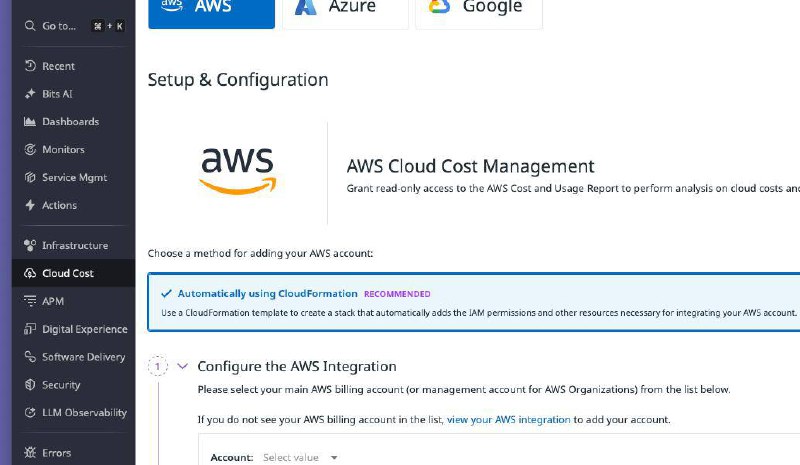Open the Monitors icon in sidebar

coord(30,150)
